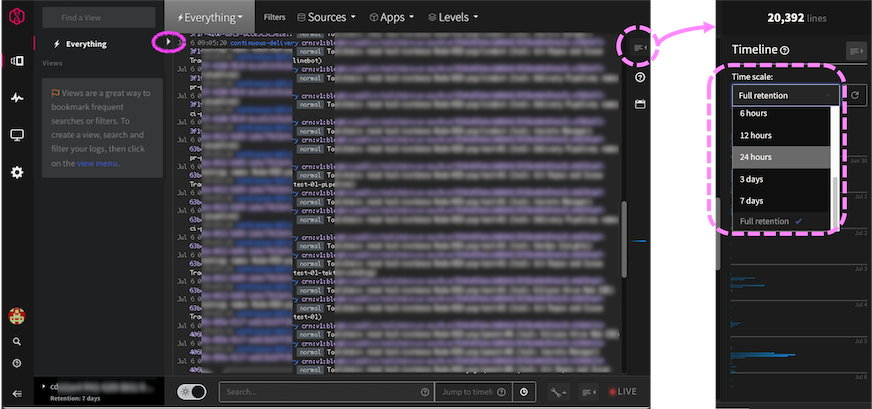Open the activity pulse icon in the sidebar
Viewport: 872px width, 409px height.
pos(17,98)
